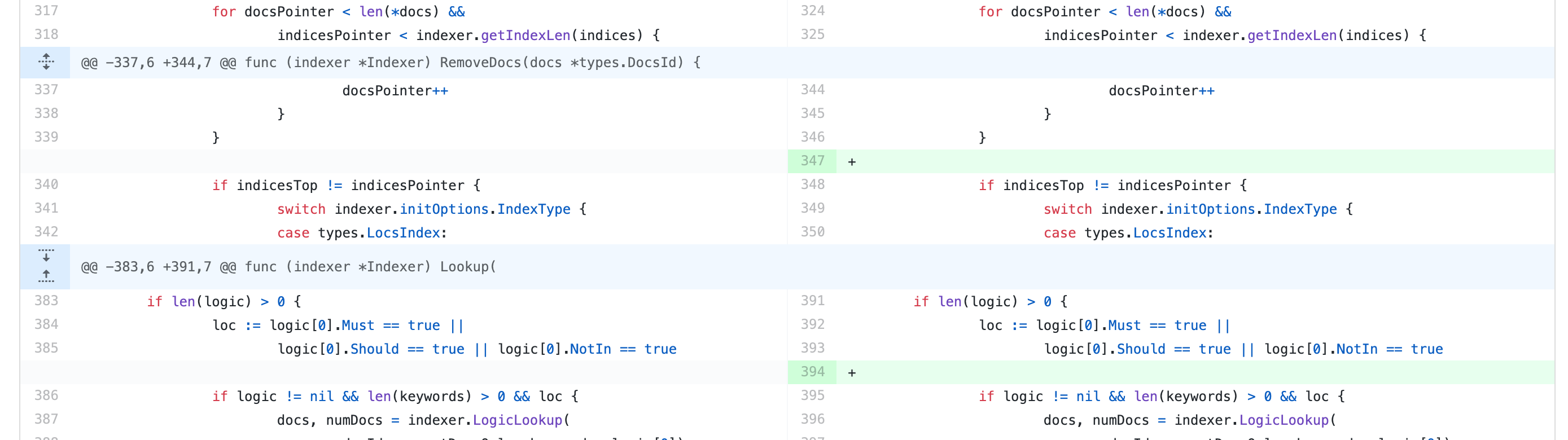
Task: Click LocsIndex on right line 350
Action: tap(1169, 233)
